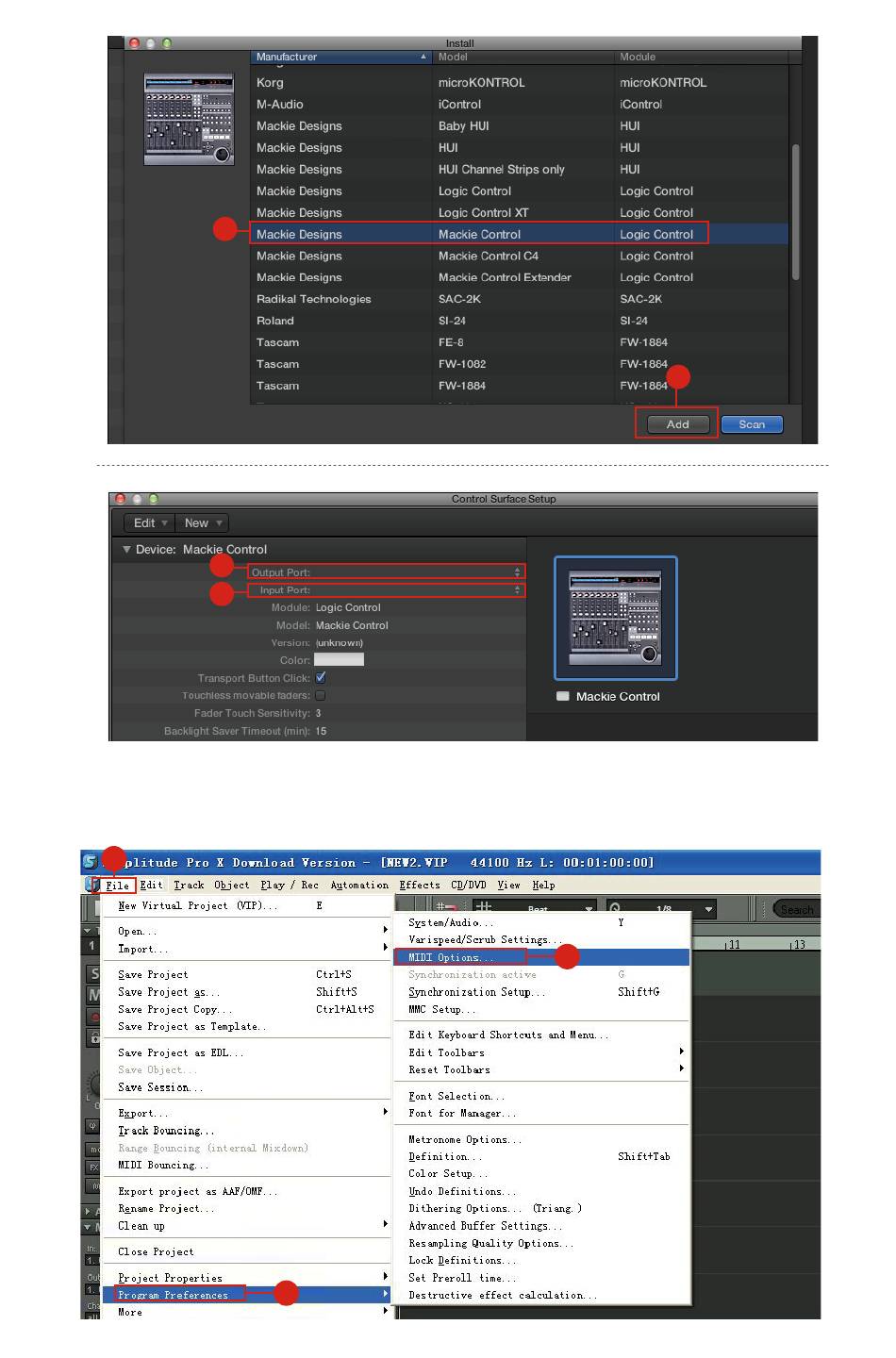Expand the Open submenu
Image resolution: width=896 pixels, height=1358 pixels.
[x=247, y=932]
